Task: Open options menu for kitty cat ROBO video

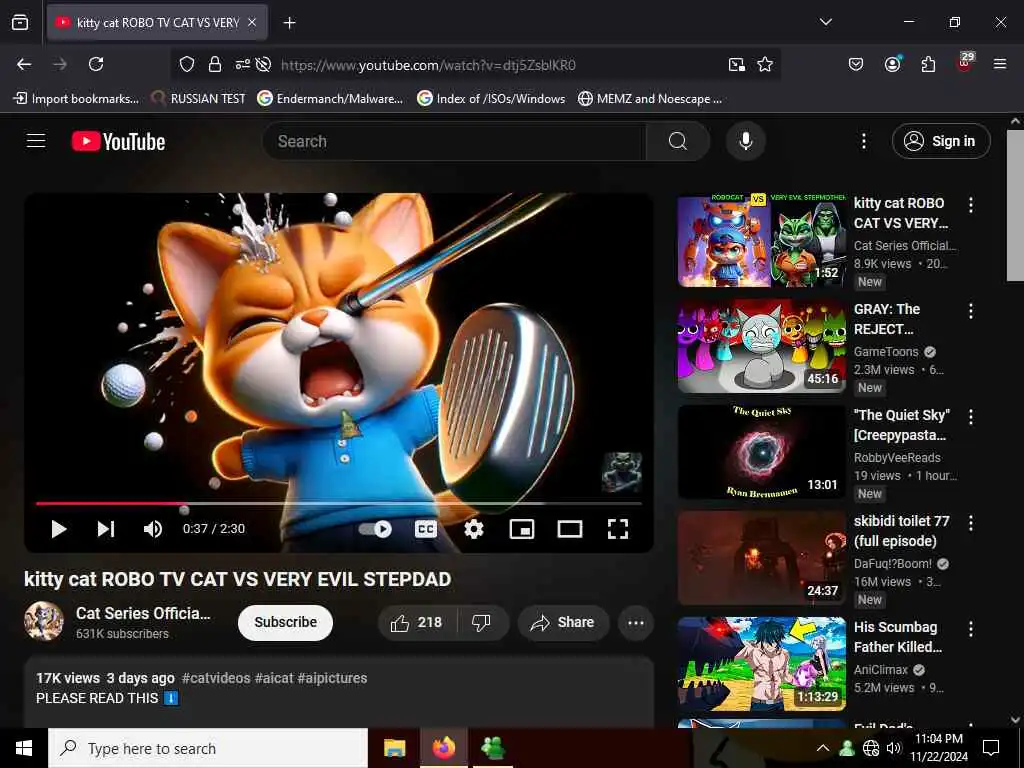Action: pyautogui.click(x=971, y=205)
